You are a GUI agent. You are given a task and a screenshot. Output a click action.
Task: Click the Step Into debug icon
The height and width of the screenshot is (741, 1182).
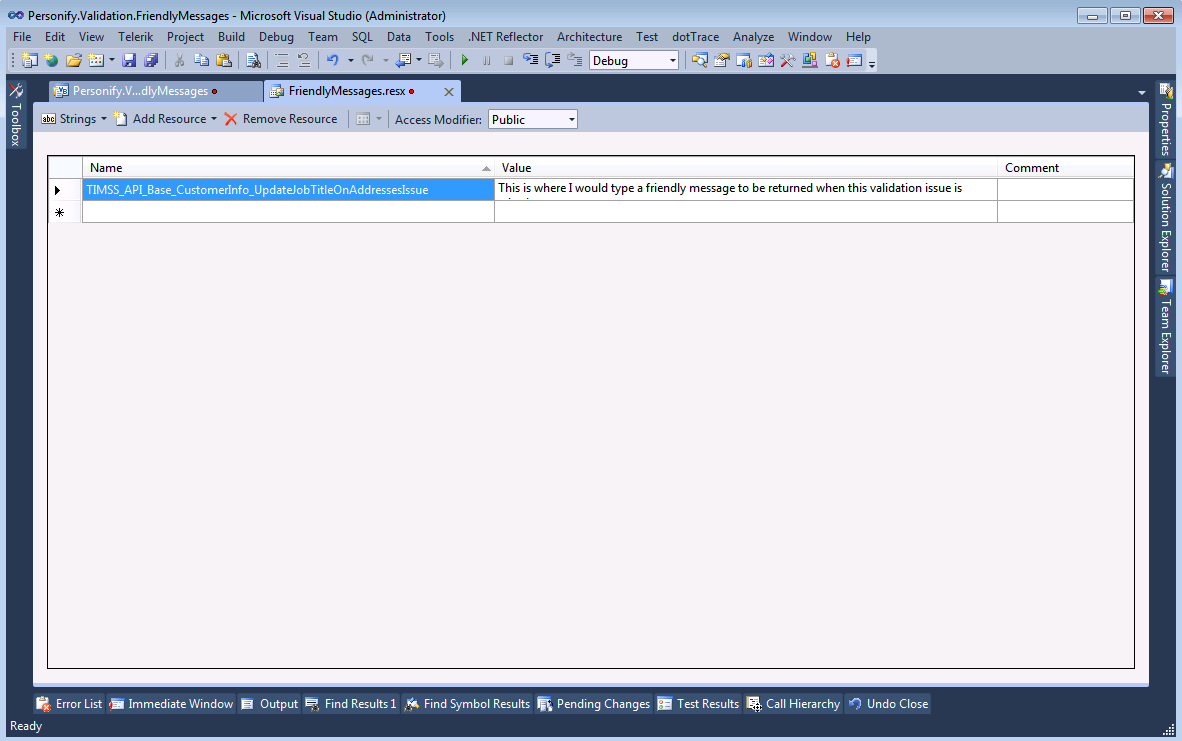(x=531, y=60)
